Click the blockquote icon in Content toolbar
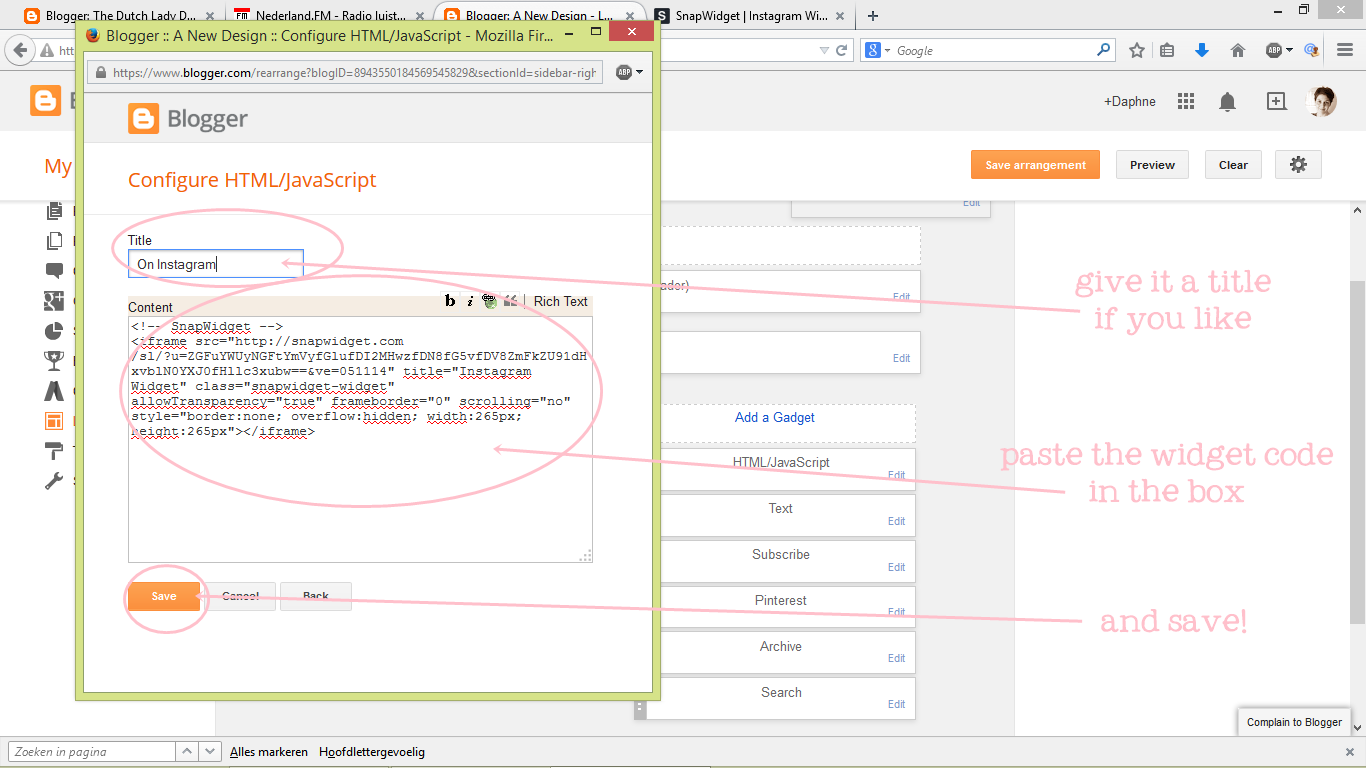The width and height of the screenshot is (1366, 768). coord(511,301)
